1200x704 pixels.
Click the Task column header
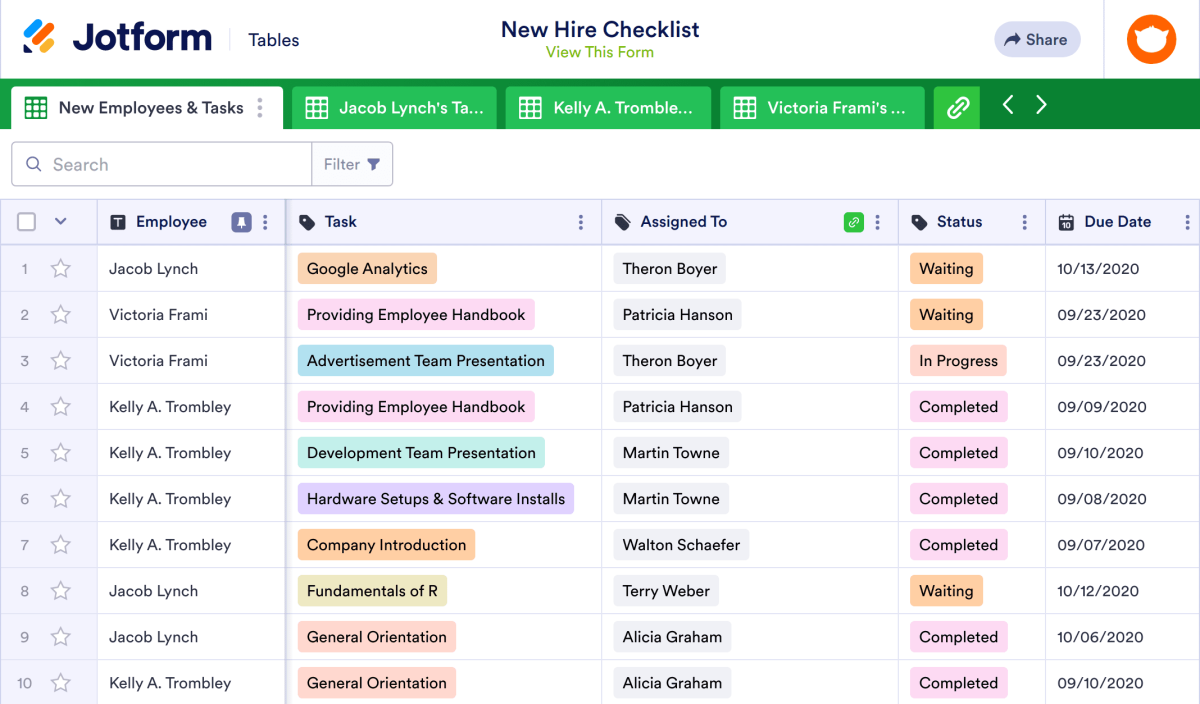point(340,222)
